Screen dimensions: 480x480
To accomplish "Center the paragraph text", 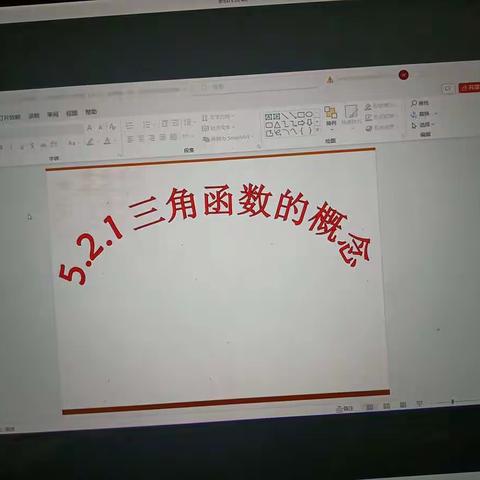I will [141, 139].
